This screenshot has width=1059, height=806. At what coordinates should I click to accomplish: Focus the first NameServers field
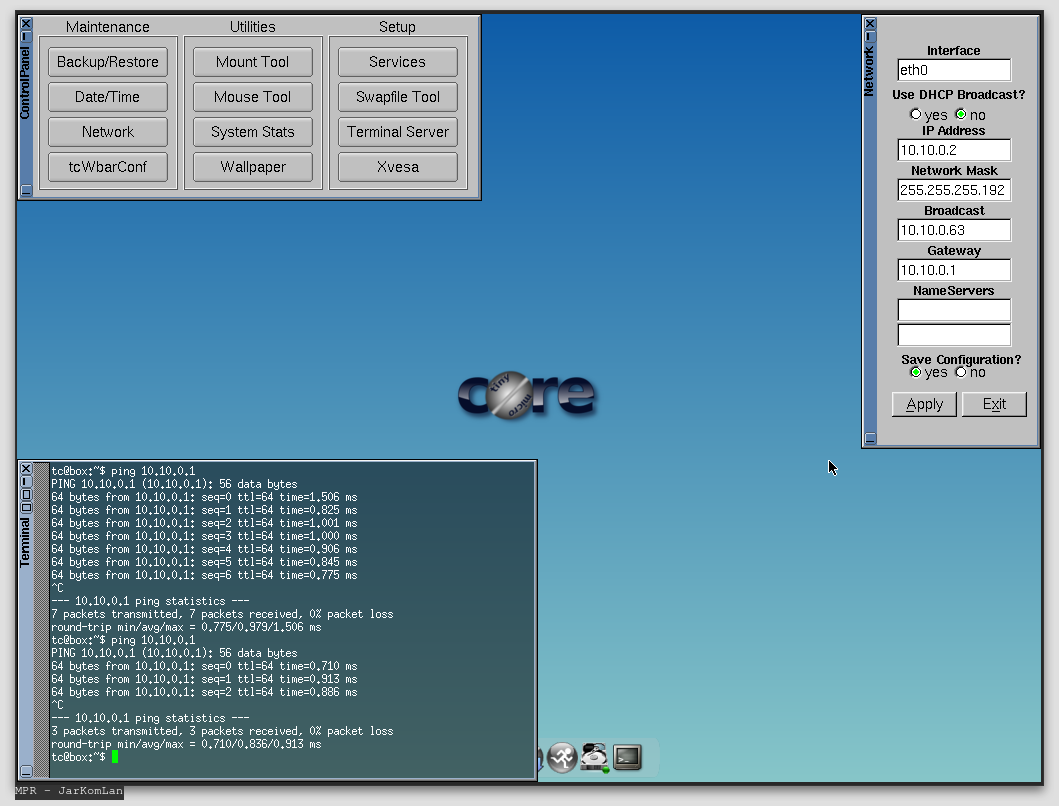click(x=954, y=310)
